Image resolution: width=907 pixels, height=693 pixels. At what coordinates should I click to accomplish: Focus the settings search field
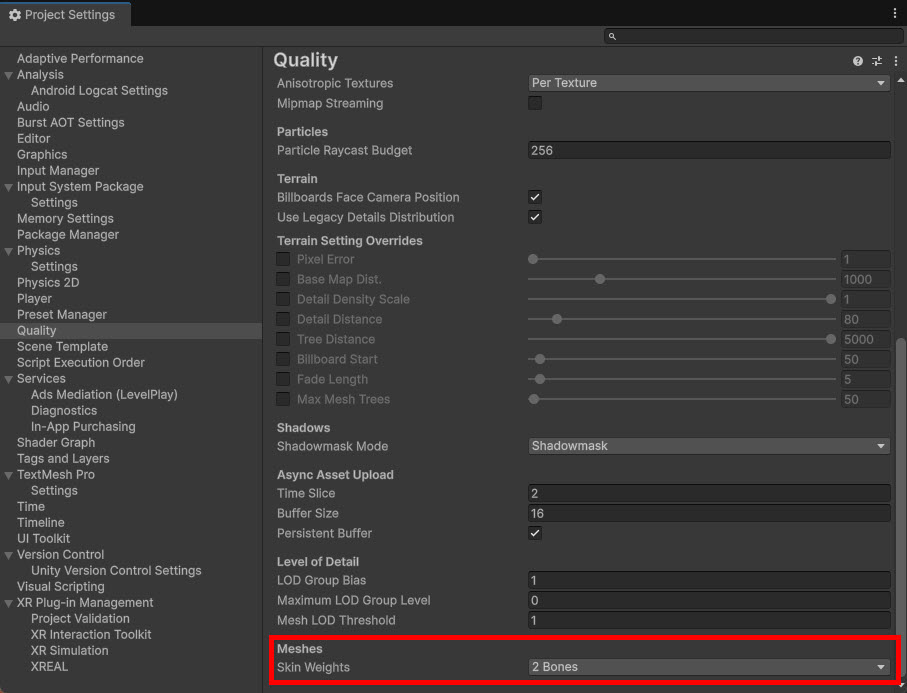(753, 36)
